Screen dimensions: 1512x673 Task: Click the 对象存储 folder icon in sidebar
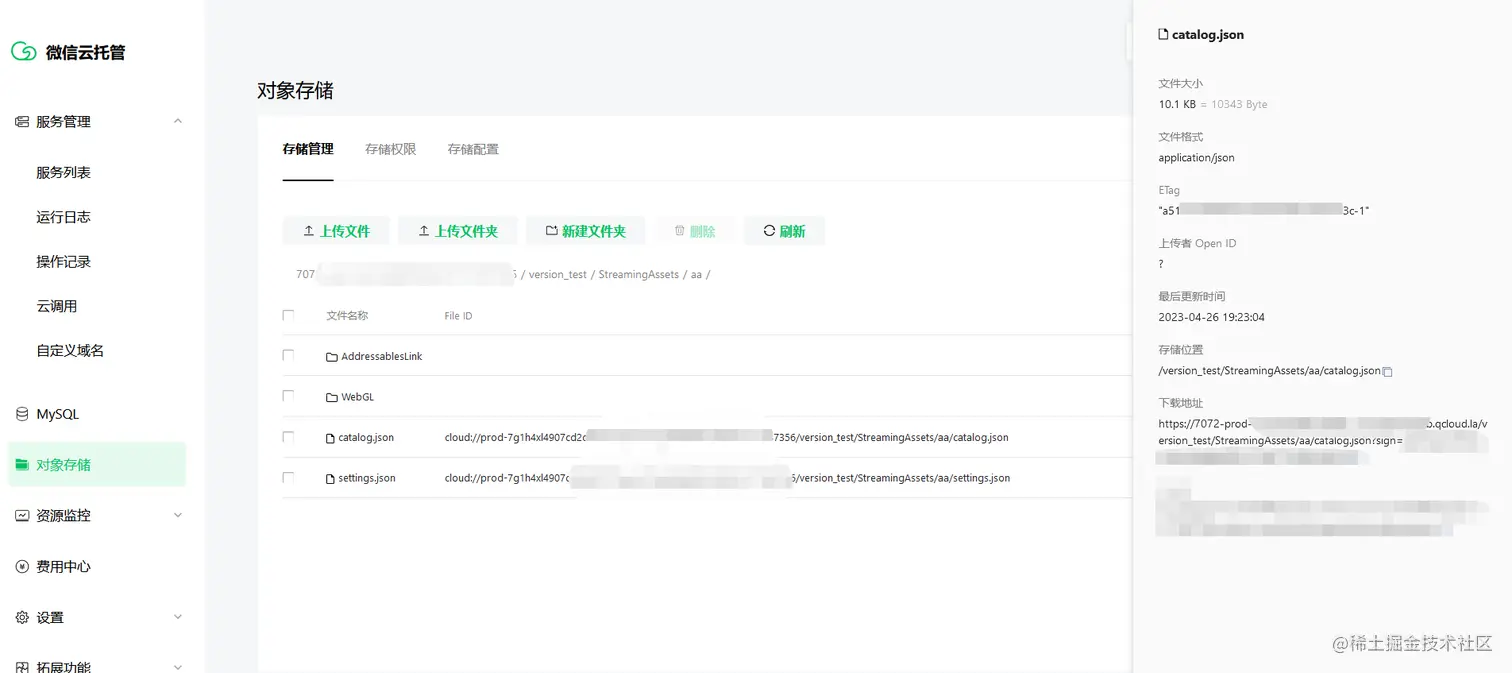[x=22, y=465]
